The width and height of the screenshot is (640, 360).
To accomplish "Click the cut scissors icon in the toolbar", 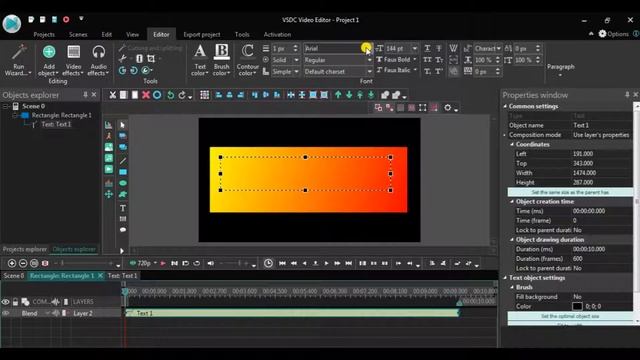I will [113, 95].
